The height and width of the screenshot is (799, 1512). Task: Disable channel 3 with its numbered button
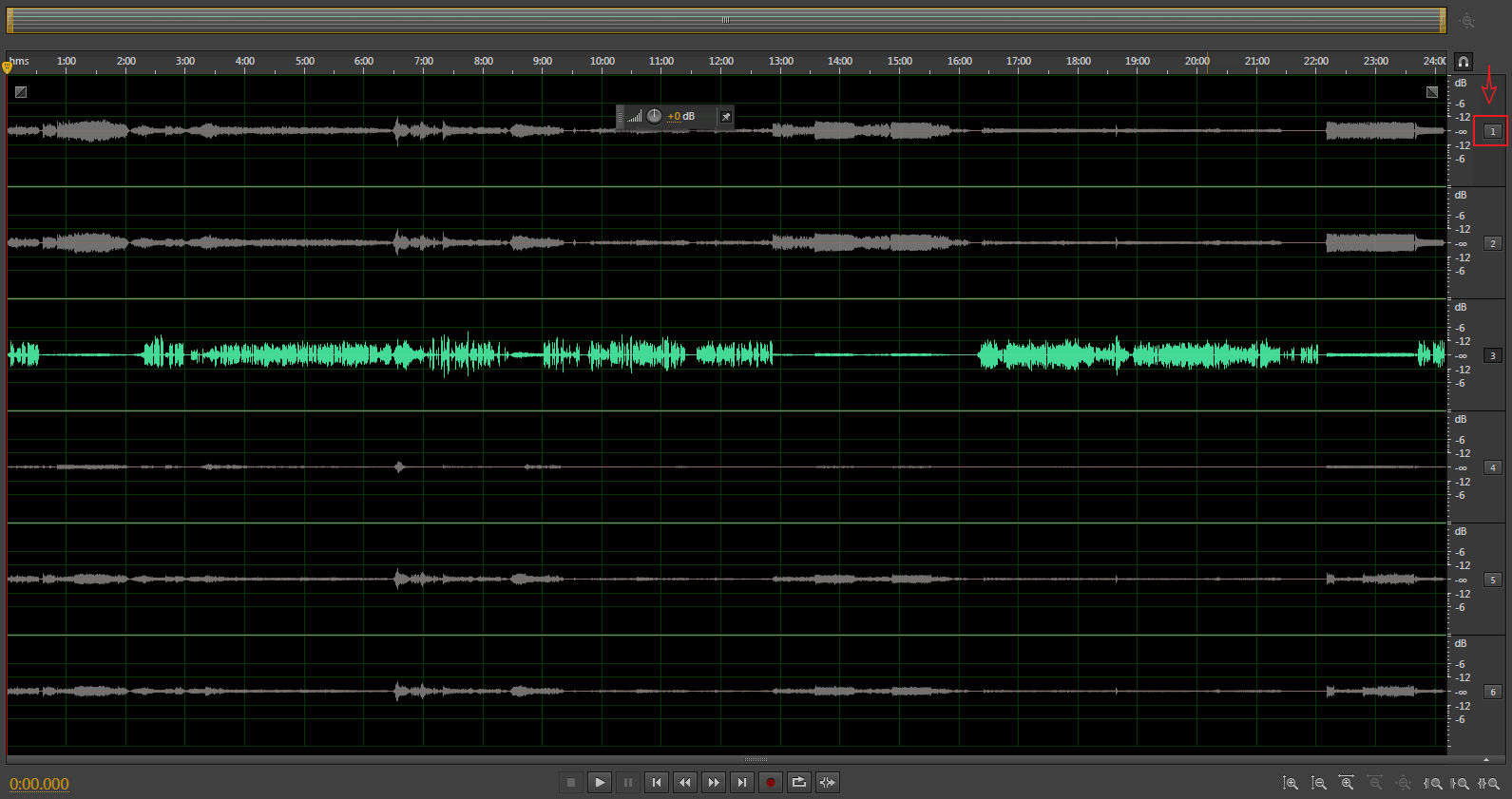click(1493, 355)
